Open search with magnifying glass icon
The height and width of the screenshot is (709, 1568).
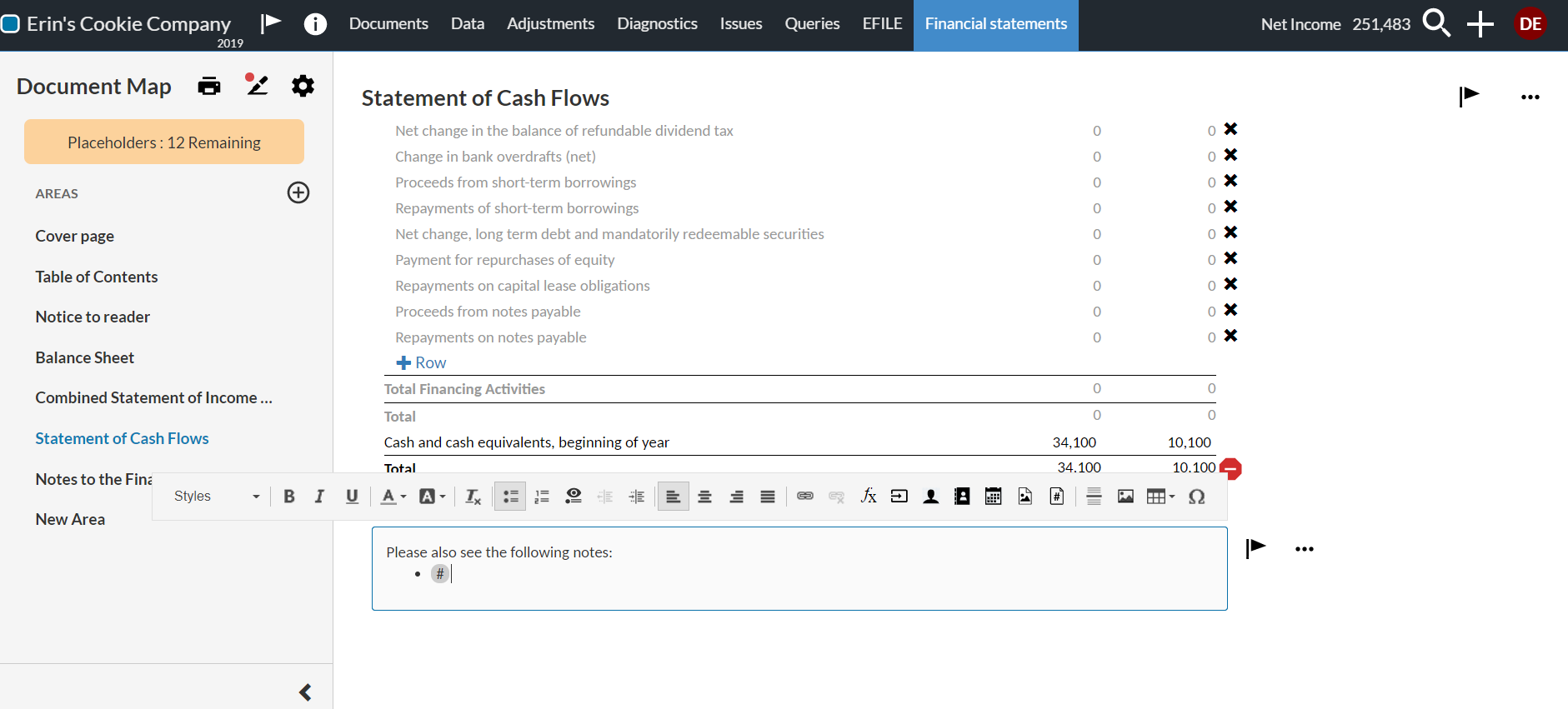point(1435,23)
